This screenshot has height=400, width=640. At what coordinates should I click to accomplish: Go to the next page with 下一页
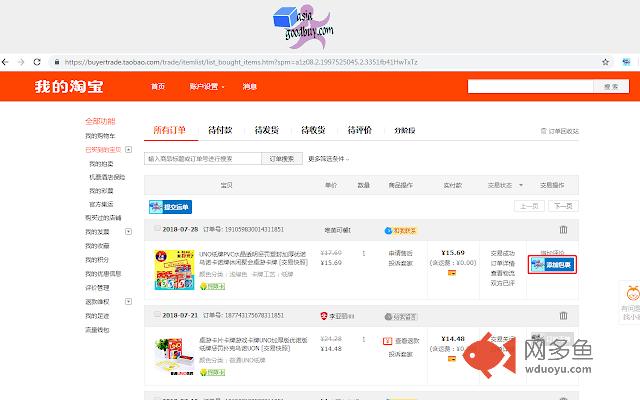[x=563, y=206]
